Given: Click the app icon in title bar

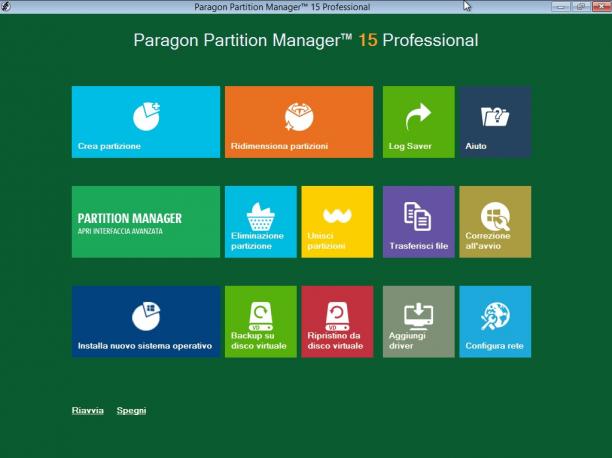Looking at the screenshot, I should pos(6,6).
